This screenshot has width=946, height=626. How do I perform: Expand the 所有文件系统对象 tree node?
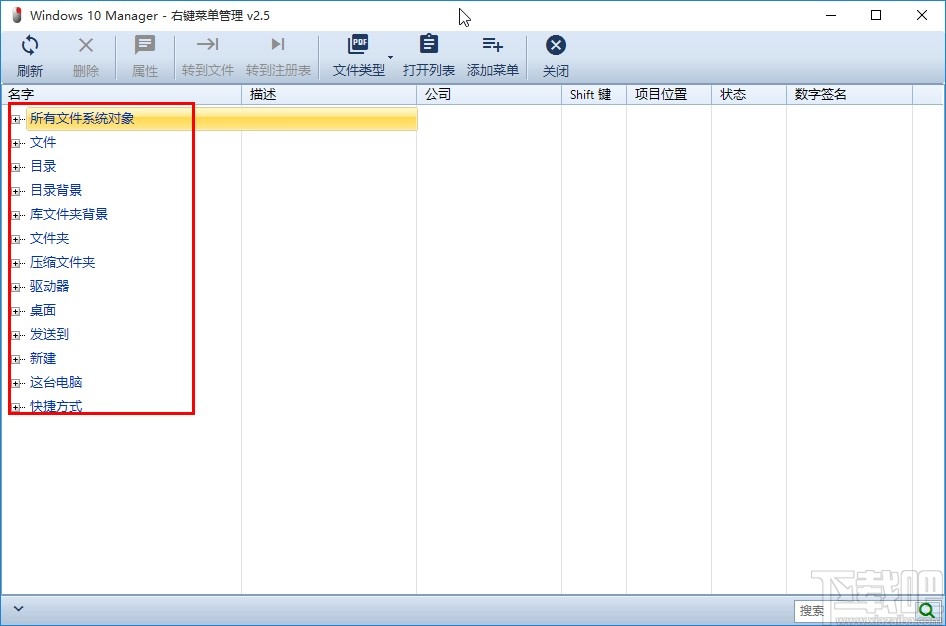pyautogui.click(x=16, y=118)
